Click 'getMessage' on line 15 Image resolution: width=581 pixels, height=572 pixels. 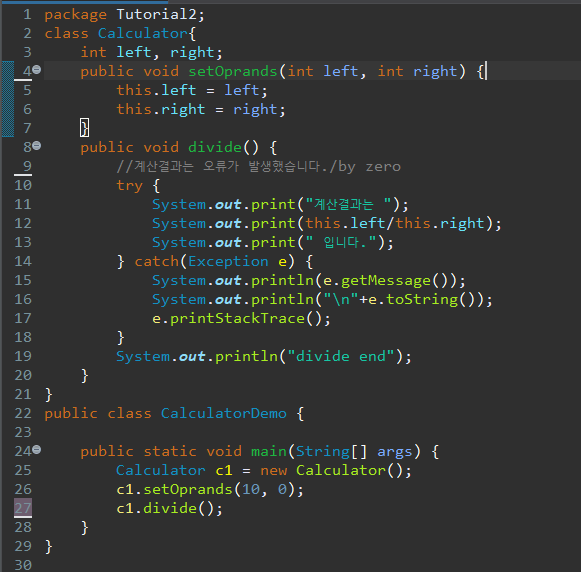click(x=386, y=281)
